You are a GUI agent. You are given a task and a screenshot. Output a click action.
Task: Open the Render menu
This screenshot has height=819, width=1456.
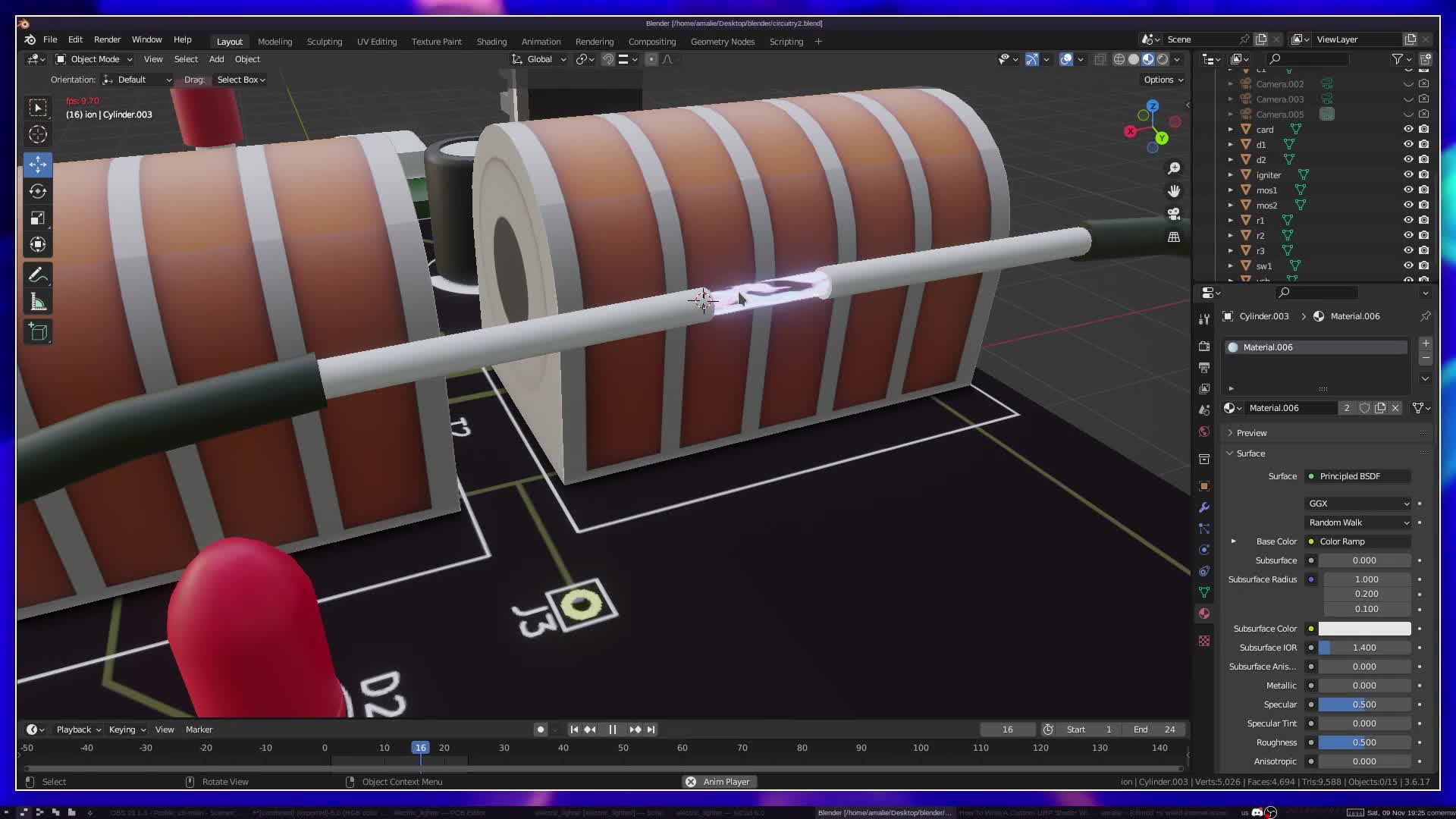click(107, 39)
